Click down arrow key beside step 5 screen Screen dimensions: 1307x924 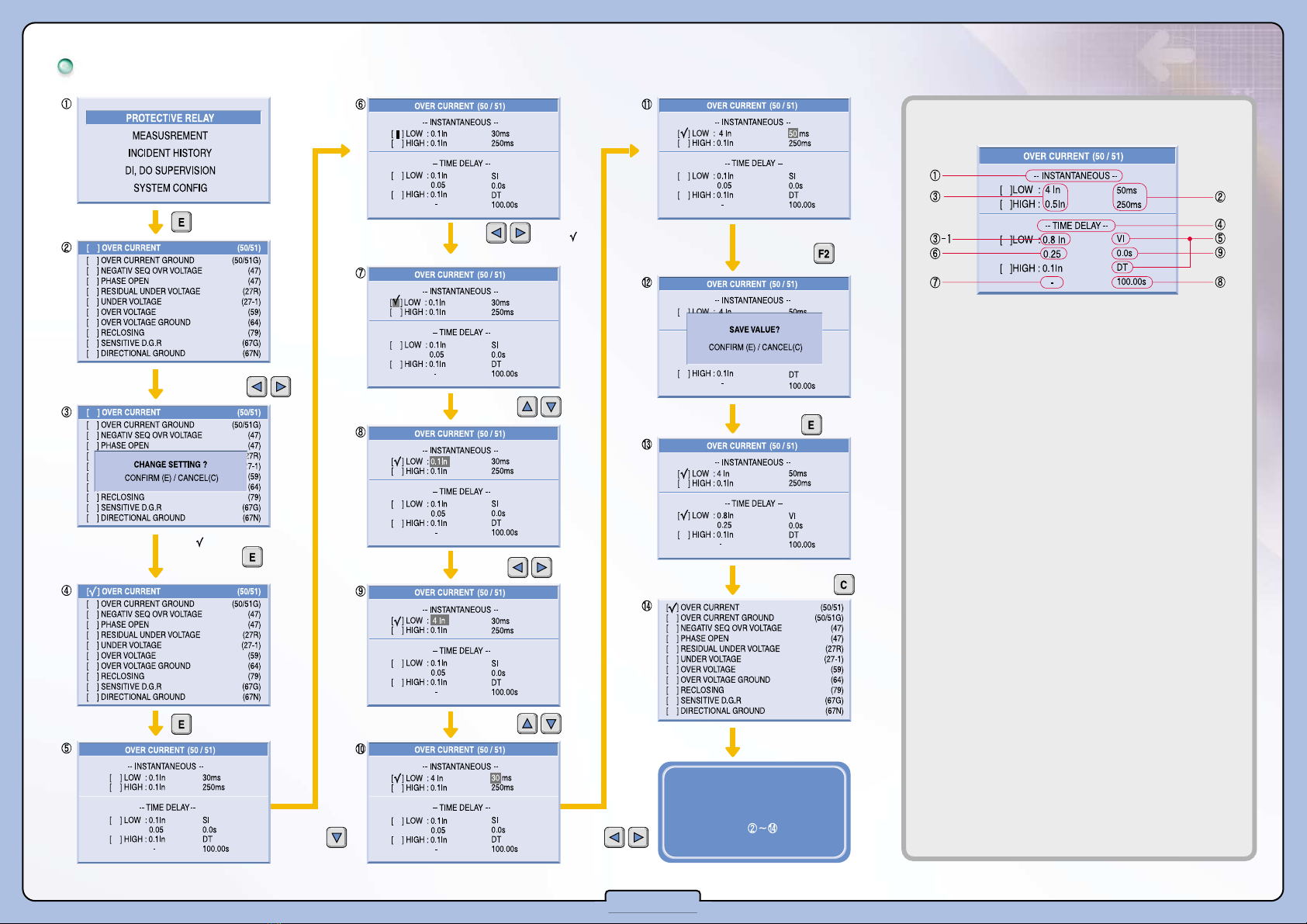pyautogui.click(x=337, y=838)
